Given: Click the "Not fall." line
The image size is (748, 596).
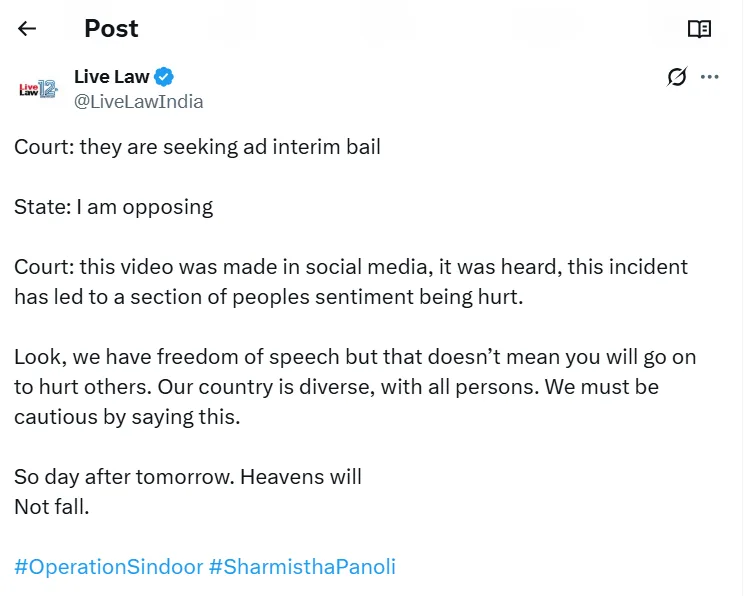Looking at the screenshot, I should 52,507.
